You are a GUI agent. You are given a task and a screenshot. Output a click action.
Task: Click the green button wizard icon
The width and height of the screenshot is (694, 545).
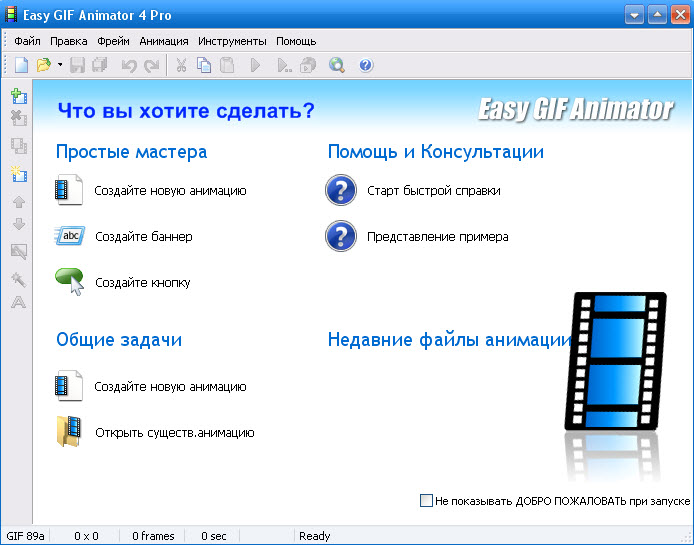(x=69, y=282)
